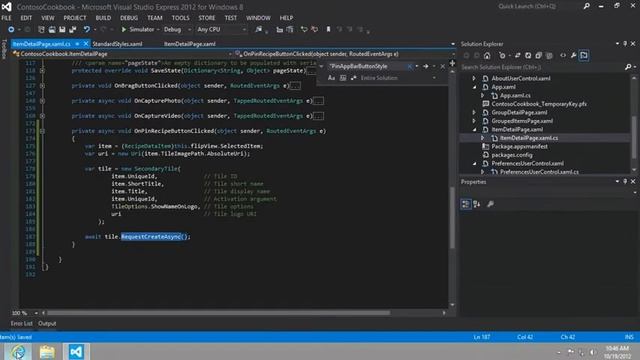Image resolution: width=640 pixels, height=360 pixels.
Task: Toggle Use Regular Expressions in find box
Action: point(353,78)
